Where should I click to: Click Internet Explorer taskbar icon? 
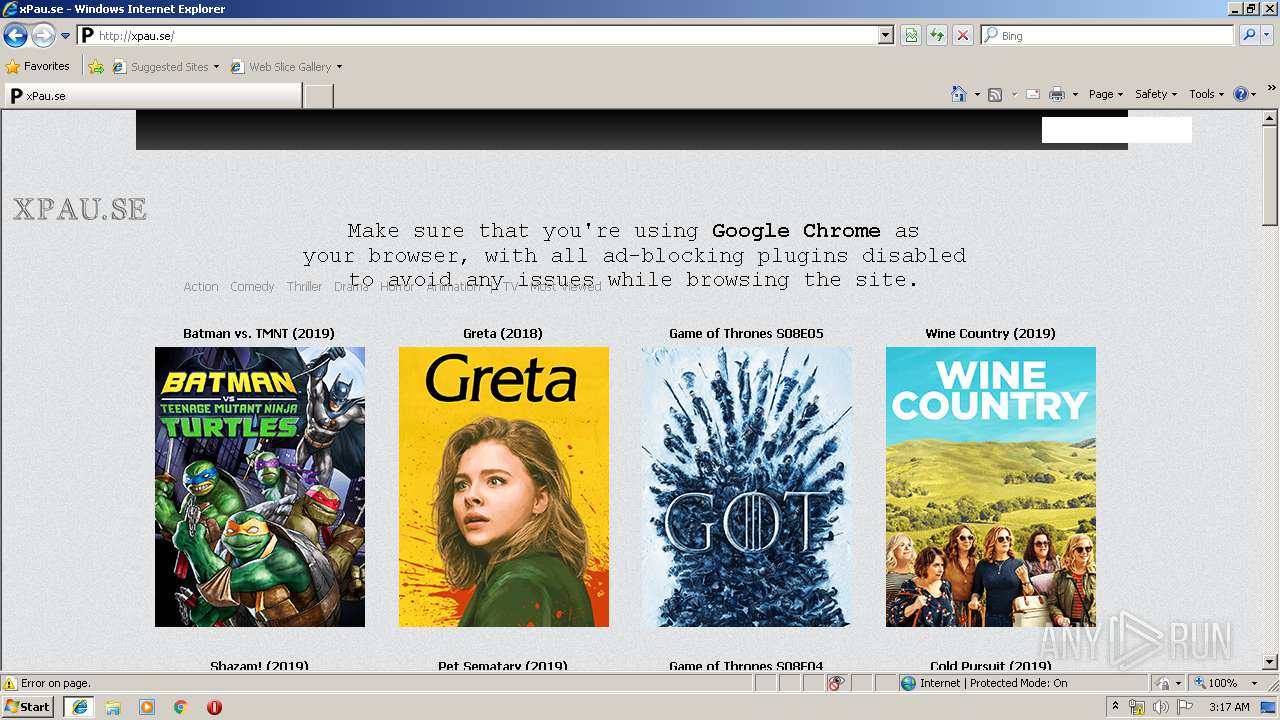[x=79, y=707]
